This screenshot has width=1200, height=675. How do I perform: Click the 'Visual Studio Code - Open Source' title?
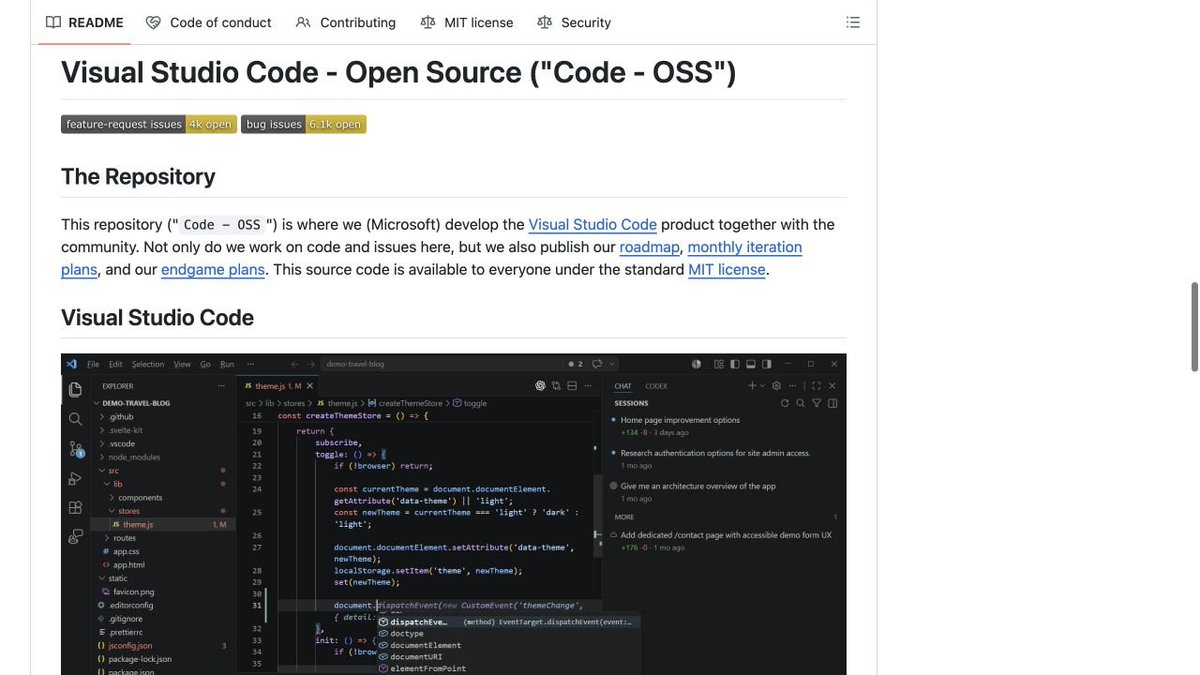click(399, 72)
